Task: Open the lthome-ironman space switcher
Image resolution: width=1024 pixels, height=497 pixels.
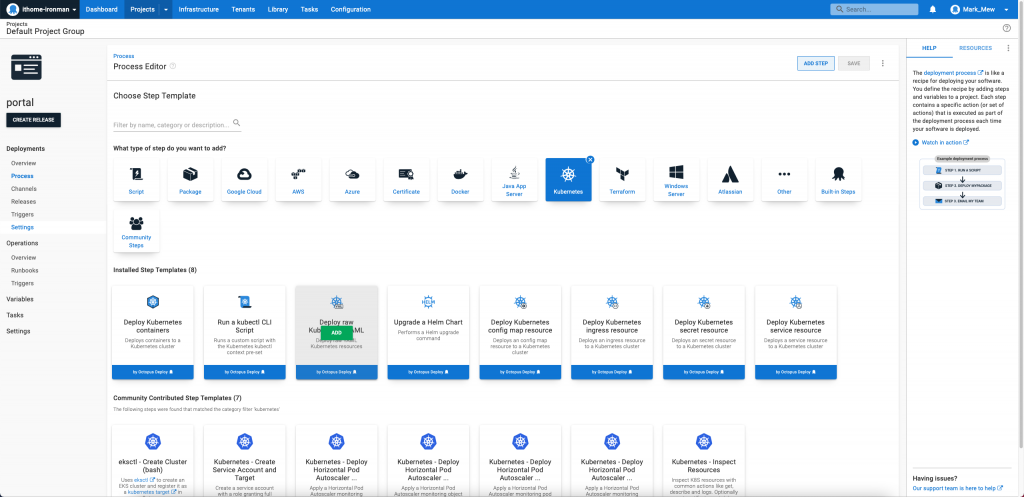Action: pyautogui.click(x=42, y=9)
